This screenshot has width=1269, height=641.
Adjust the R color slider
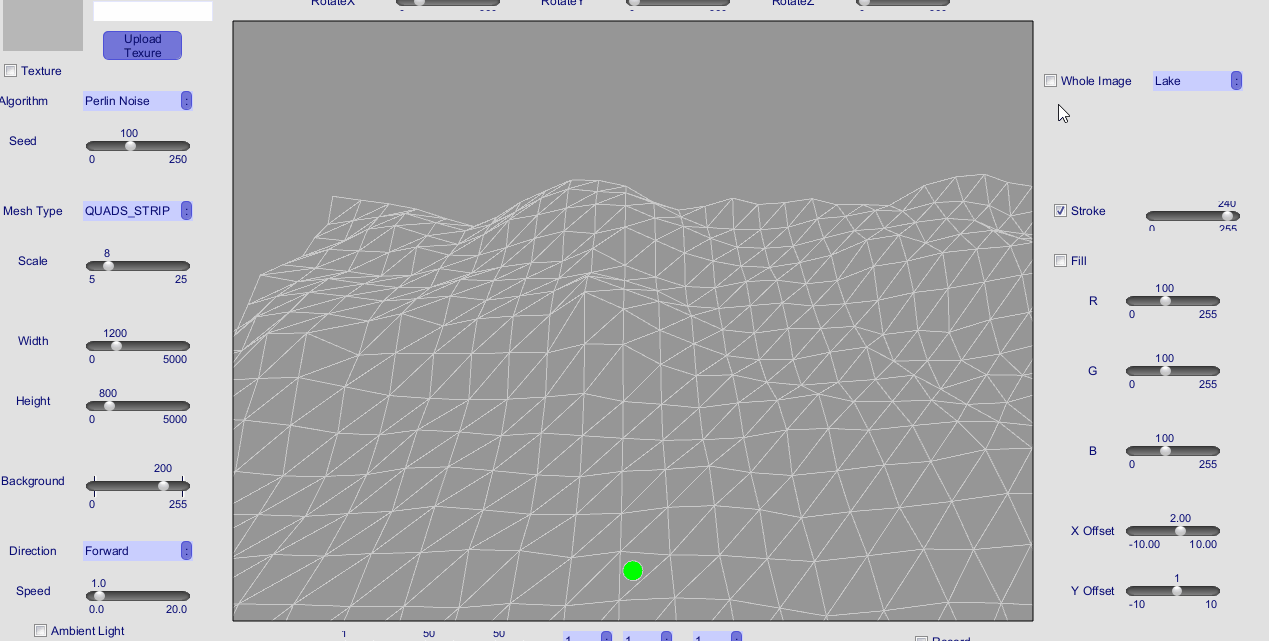click(x=1173, y=301)
